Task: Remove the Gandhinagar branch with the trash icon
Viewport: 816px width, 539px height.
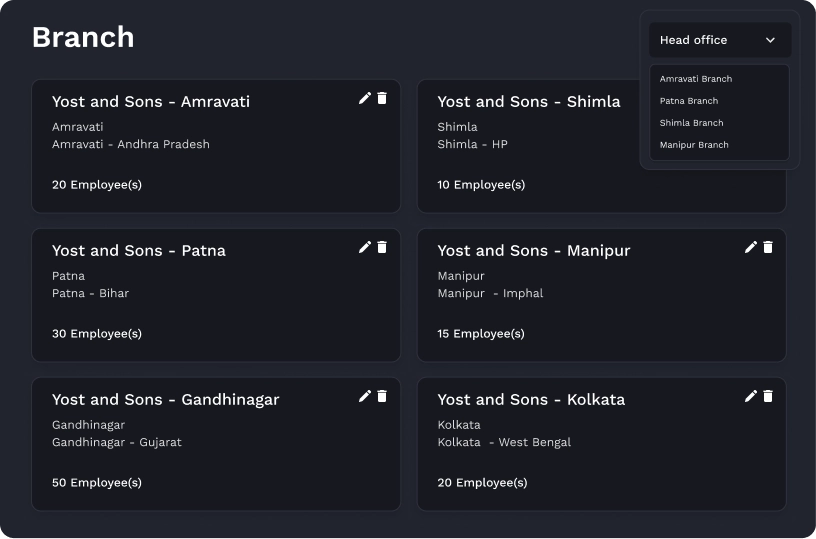Action: click(x=382, y=396)
